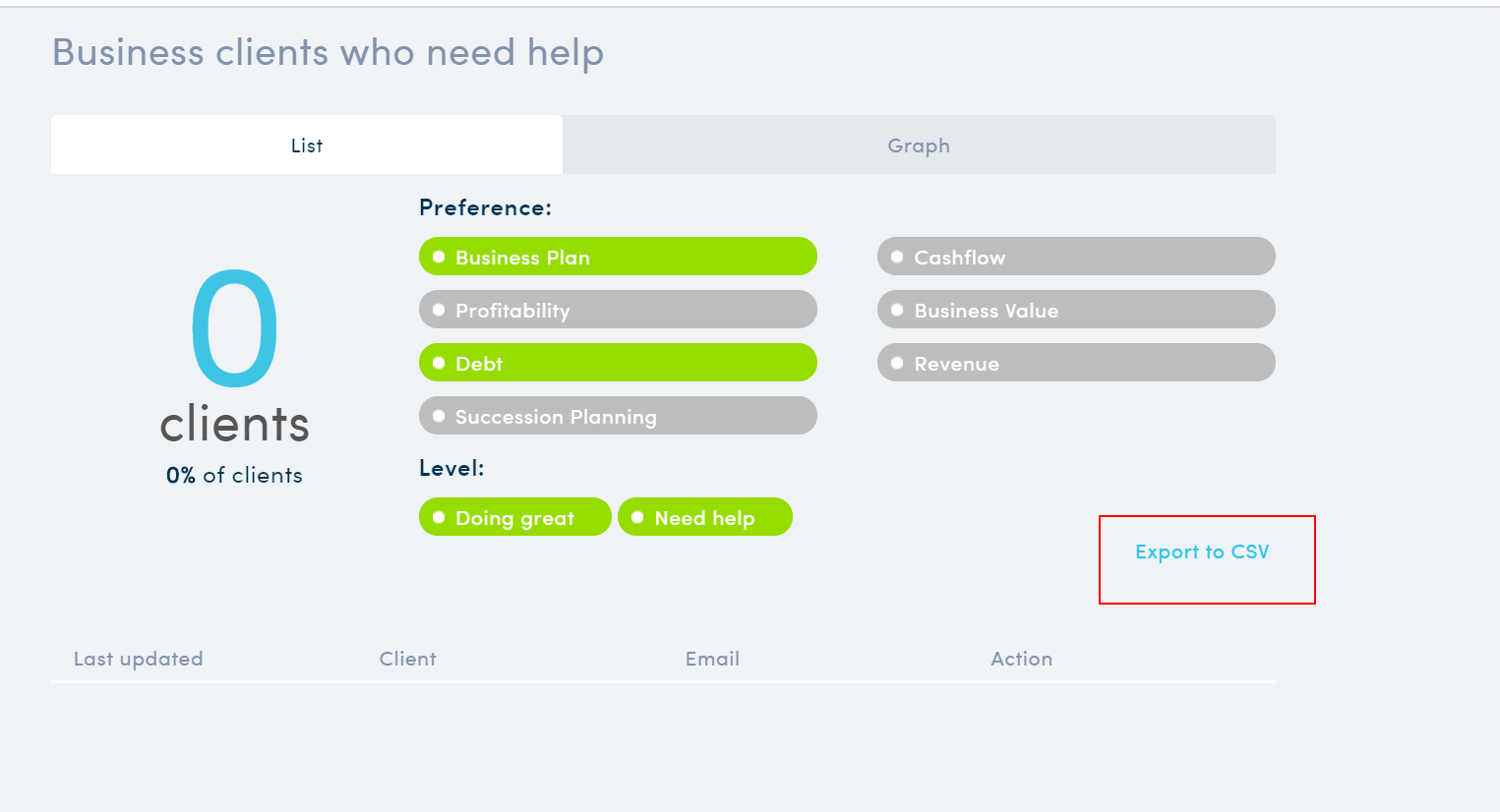
Task: Toggle the Revenue preference pill
Action: (1076, 363)
